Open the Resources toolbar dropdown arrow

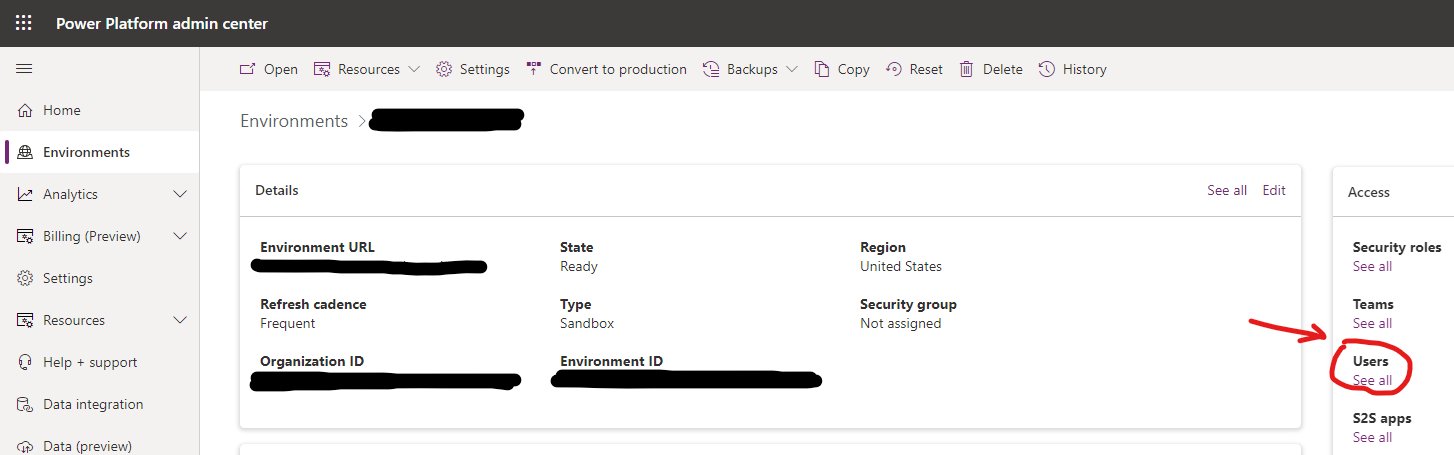[x=414, y=69]
